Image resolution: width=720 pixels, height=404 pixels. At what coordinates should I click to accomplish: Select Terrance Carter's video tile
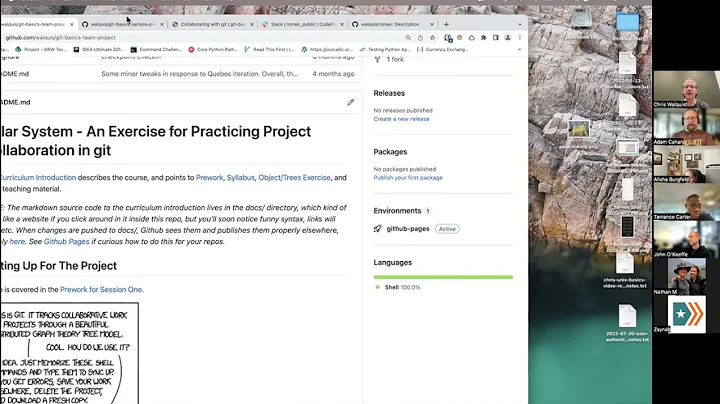[x=686, y=202]
